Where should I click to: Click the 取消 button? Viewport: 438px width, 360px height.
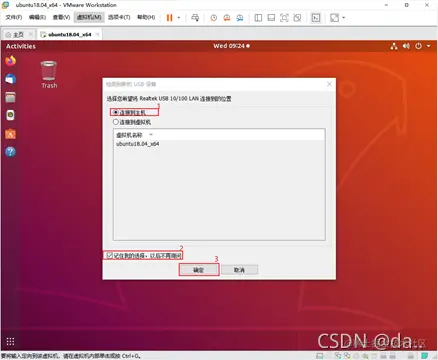(x=239, y=270)
